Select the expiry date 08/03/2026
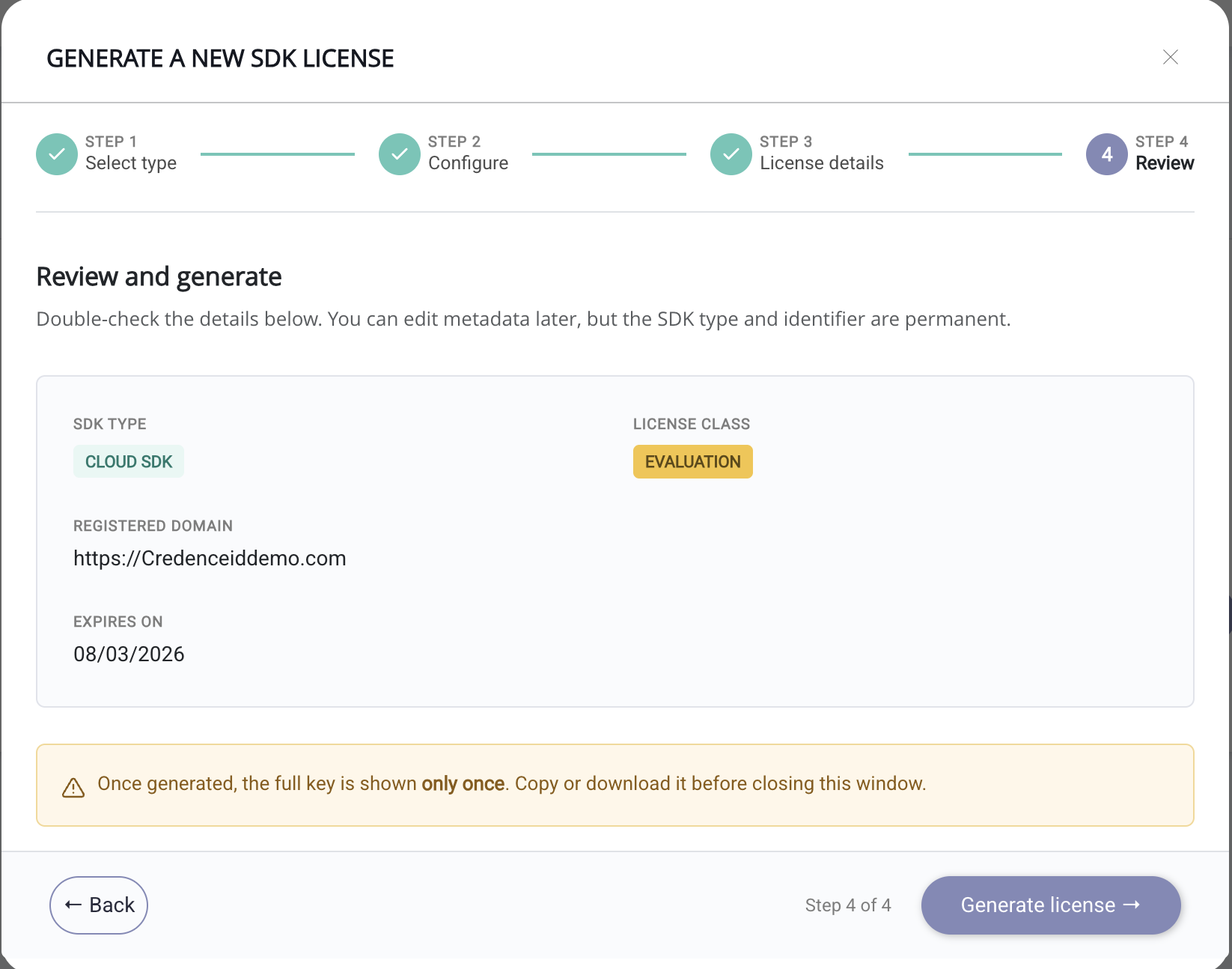Image resolution: width=1232 pixels, height=969 pixels. pyautogui.click(x=129, y=654)
